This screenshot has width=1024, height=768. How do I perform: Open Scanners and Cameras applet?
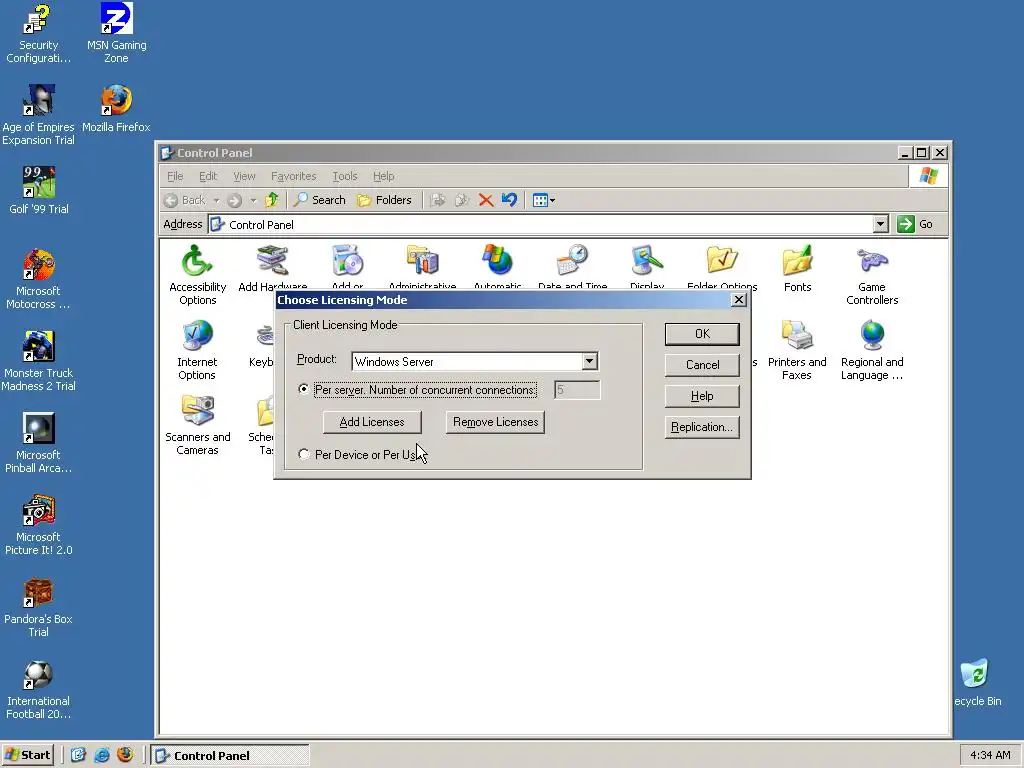pos(197,425)
